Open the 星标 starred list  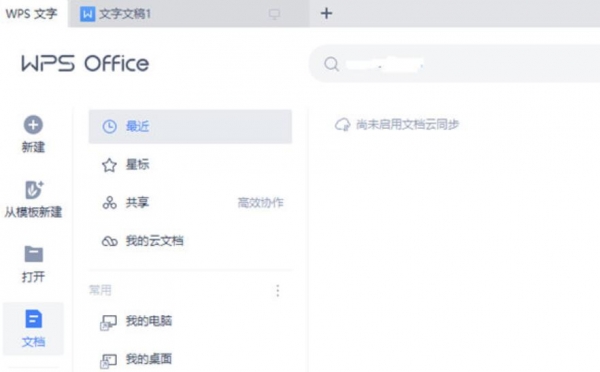point(190,165)
